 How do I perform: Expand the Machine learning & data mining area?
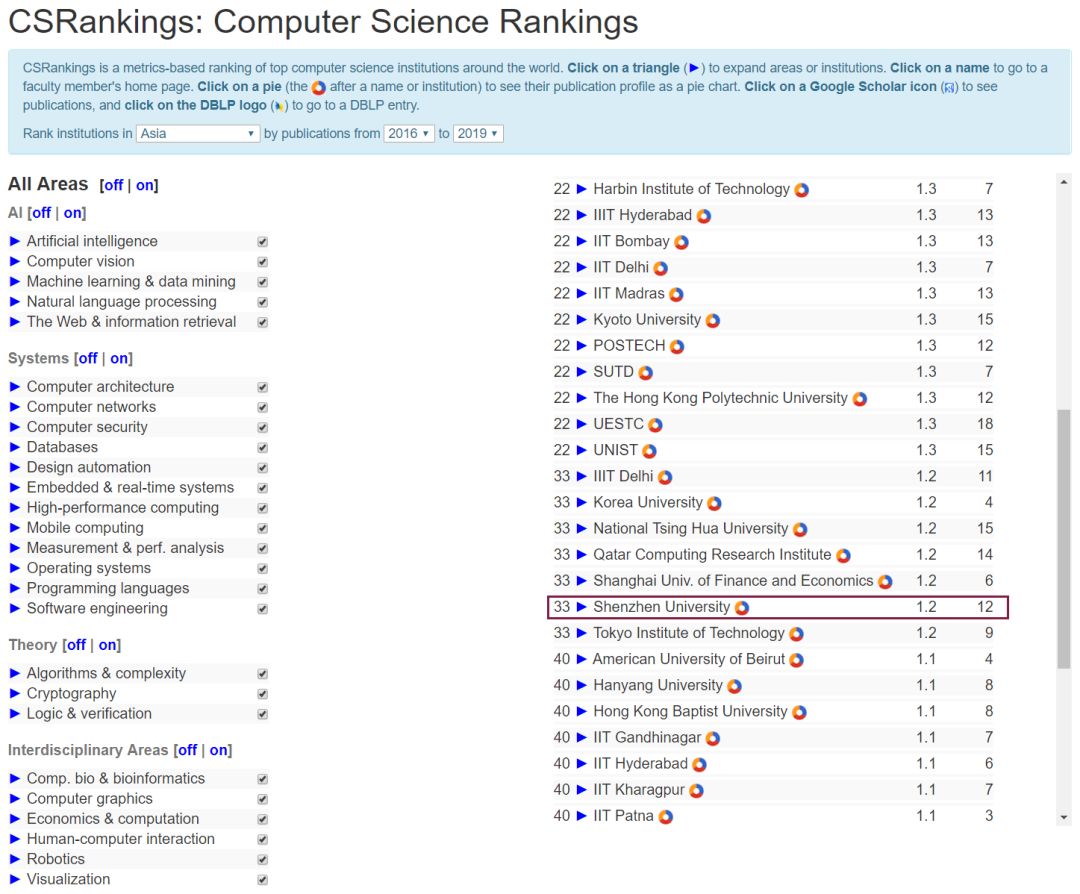click(14, 282)
